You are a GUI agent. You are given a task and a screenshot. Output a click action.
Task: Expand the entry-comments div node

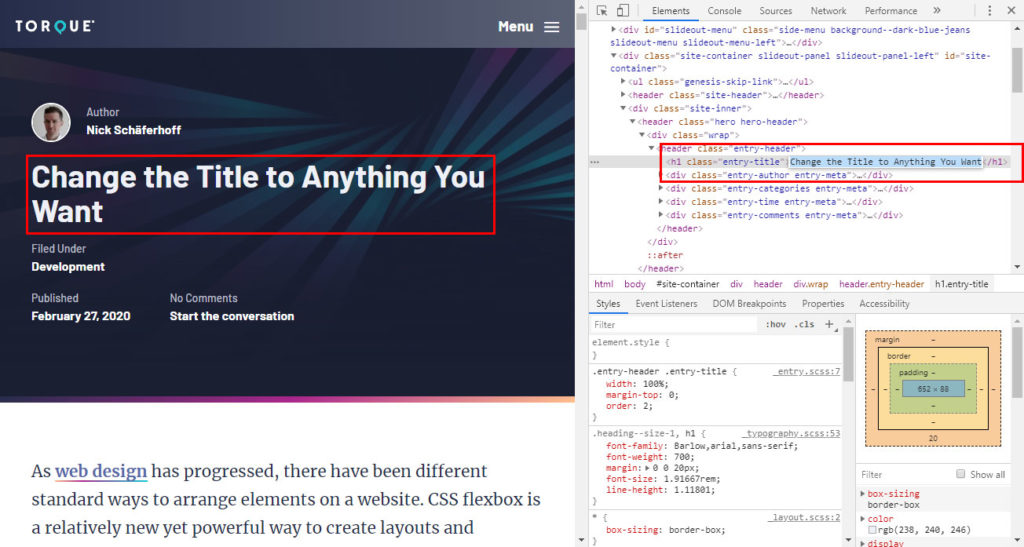661,215
